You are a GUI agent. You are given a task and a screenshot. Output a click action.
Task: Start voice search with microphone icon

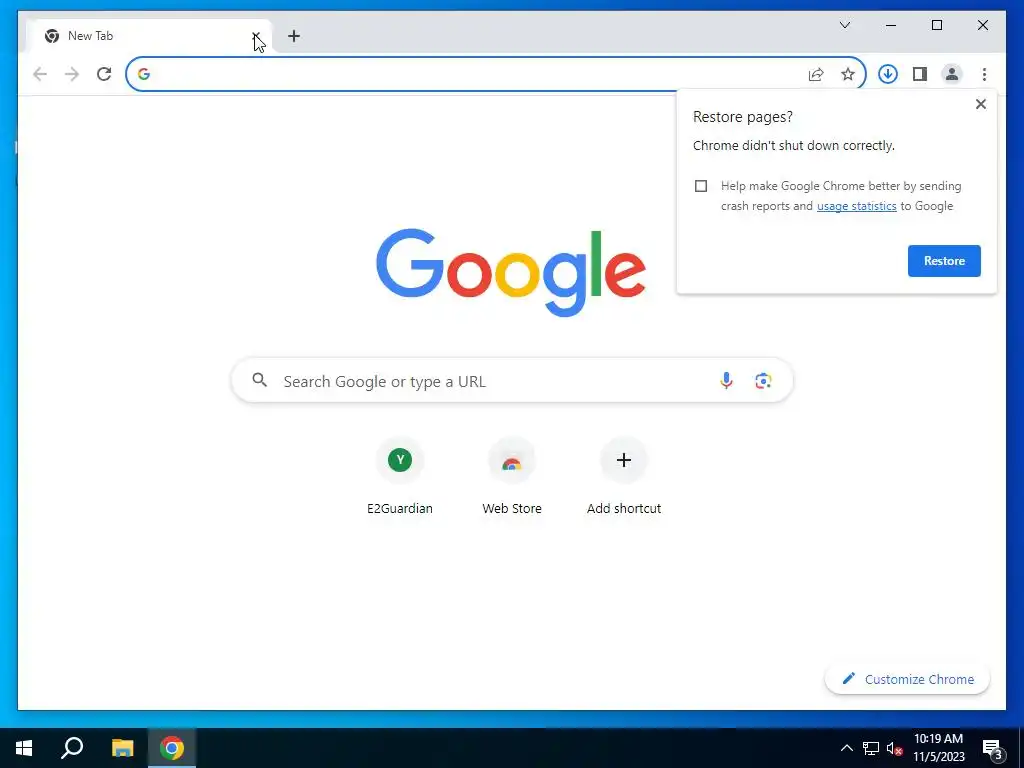[x=726, y=381]
